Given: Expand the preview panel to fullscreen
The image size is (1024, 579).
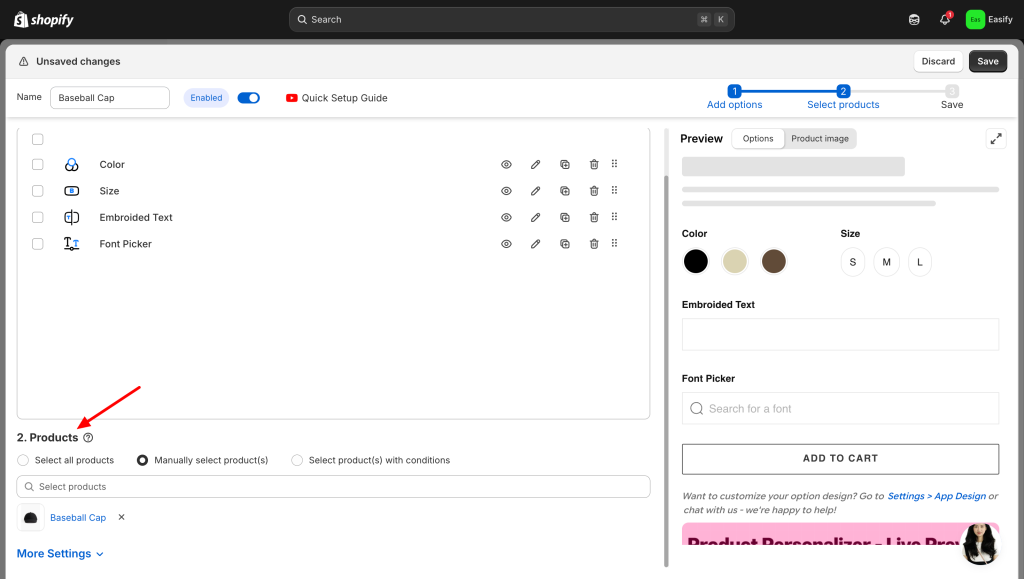Looking at the screenshot, I should [x=996, y=139].
